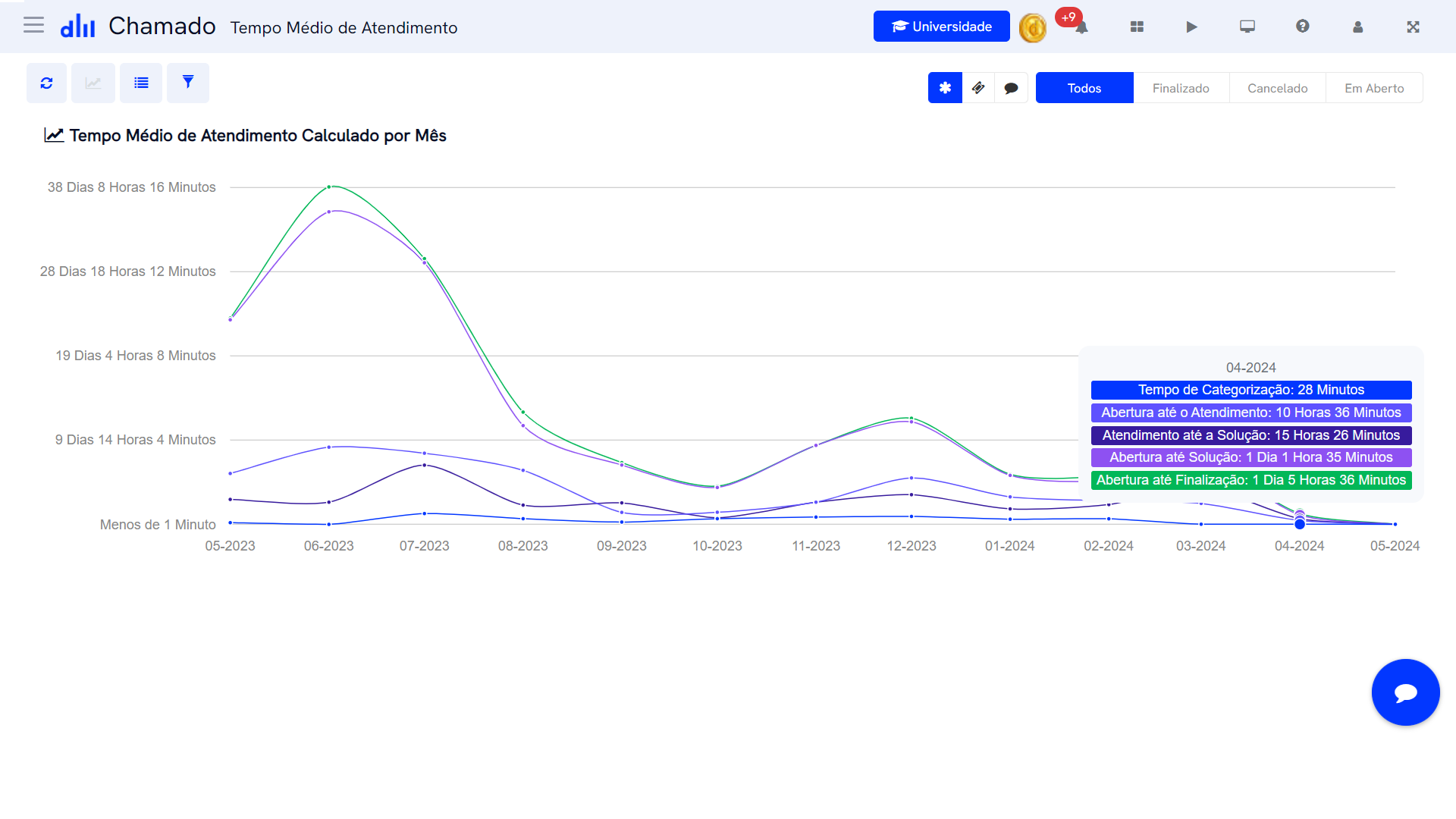
Task: Open the filter funnel options
Action: point(188,83)
